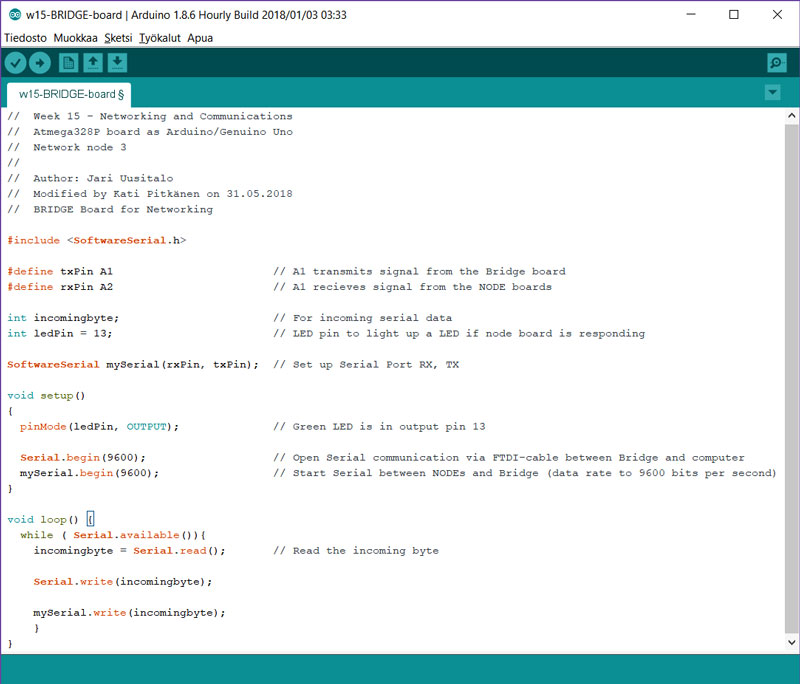The height and width of the screenshot is (684, 800).
Task: Click the 'Serial.write(incomingbyte);' statement
Action: pyautogui.click(x=123, y=582)
